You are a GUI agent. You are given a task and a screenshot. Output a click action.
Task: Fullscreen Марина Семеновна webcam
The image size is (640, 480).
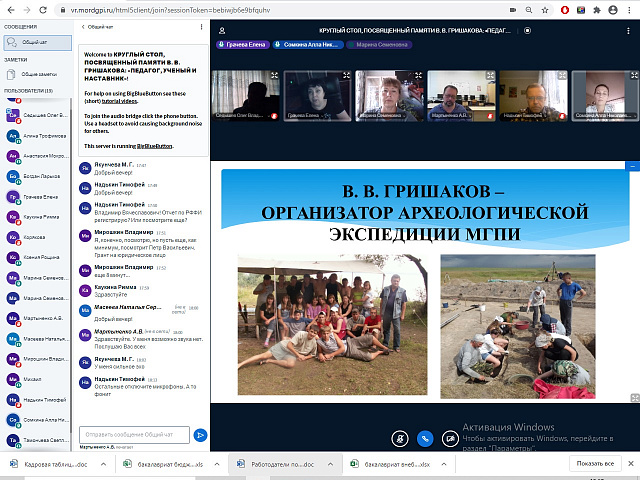click(x=418, y=75)
